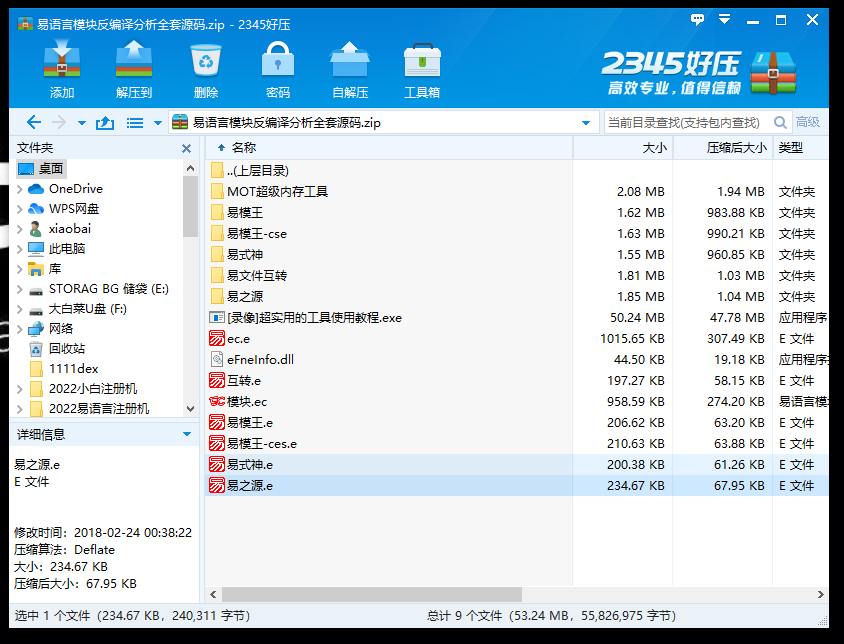Screen dimensions: 844x644
Task: Click the list view mode icon
Action: click(x=135, y=123)
